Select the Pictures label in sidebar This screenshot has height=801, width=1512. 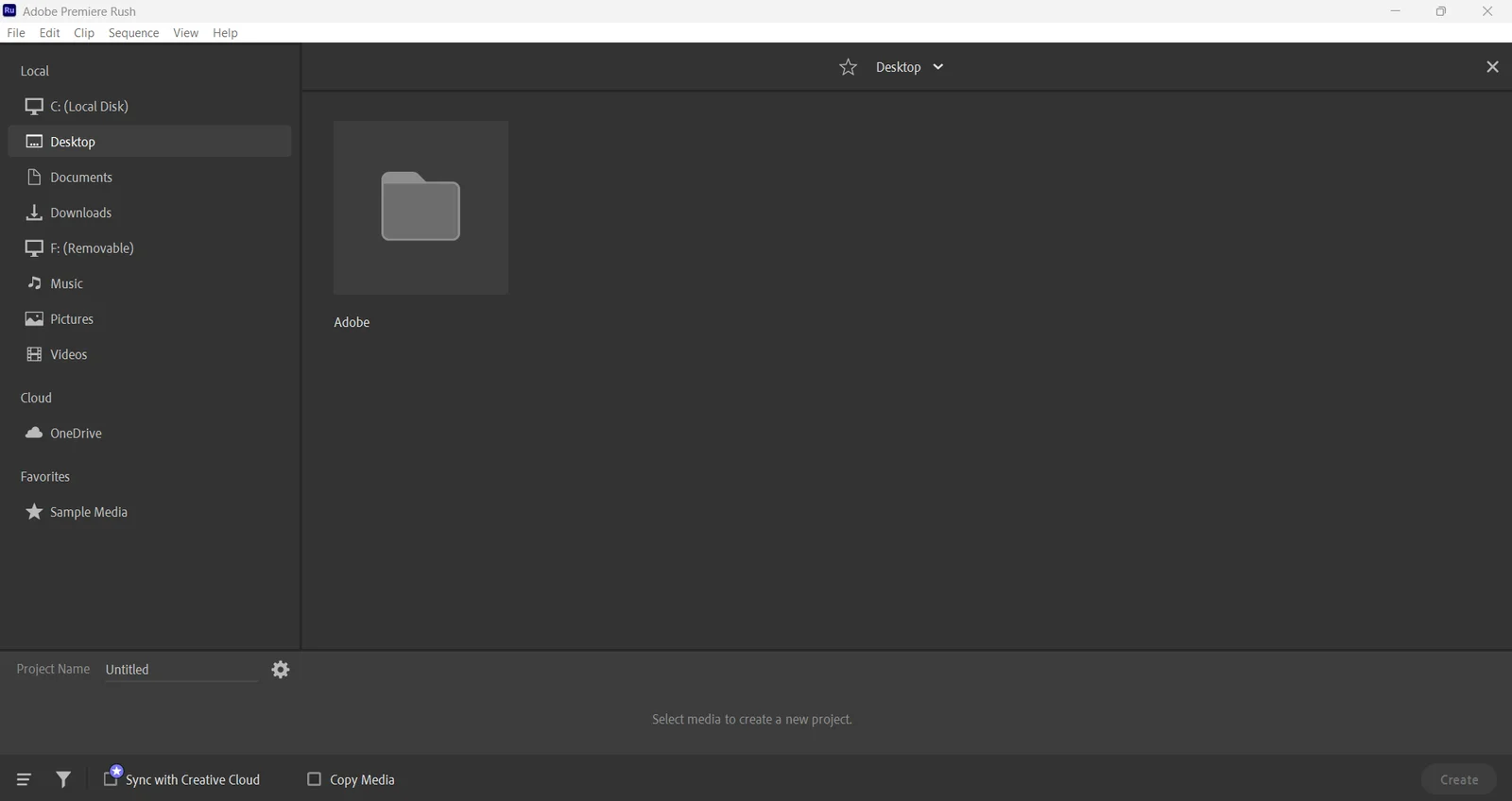point(72,319)
